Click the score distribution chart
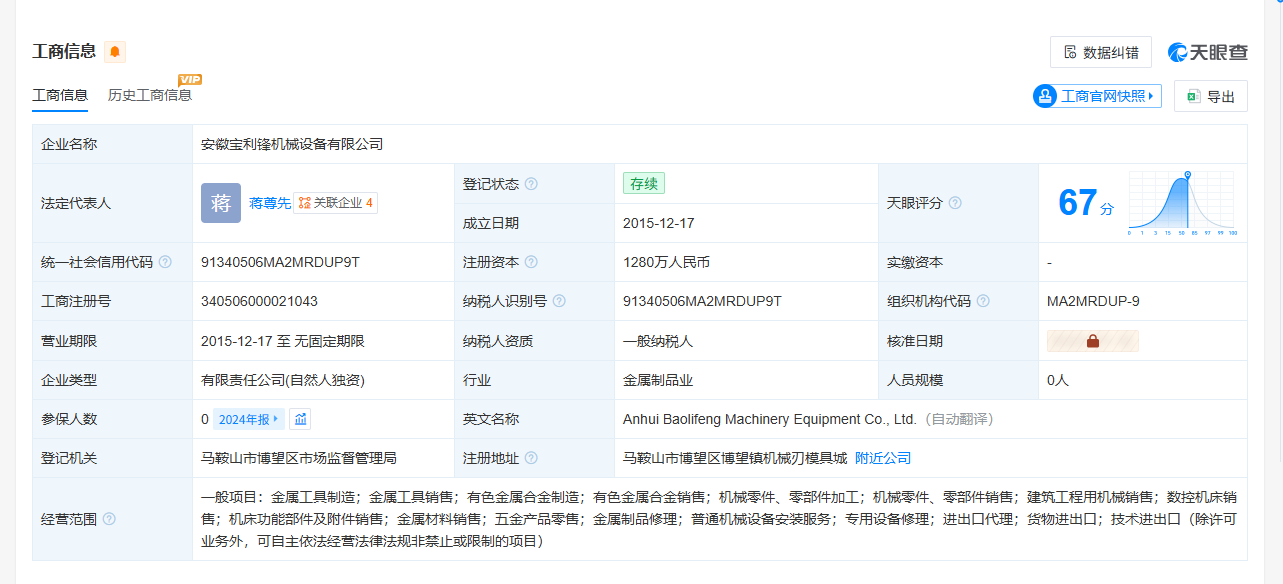Screen dimensions: 1283x584 pyautogui.click(x=1183, y=203)
